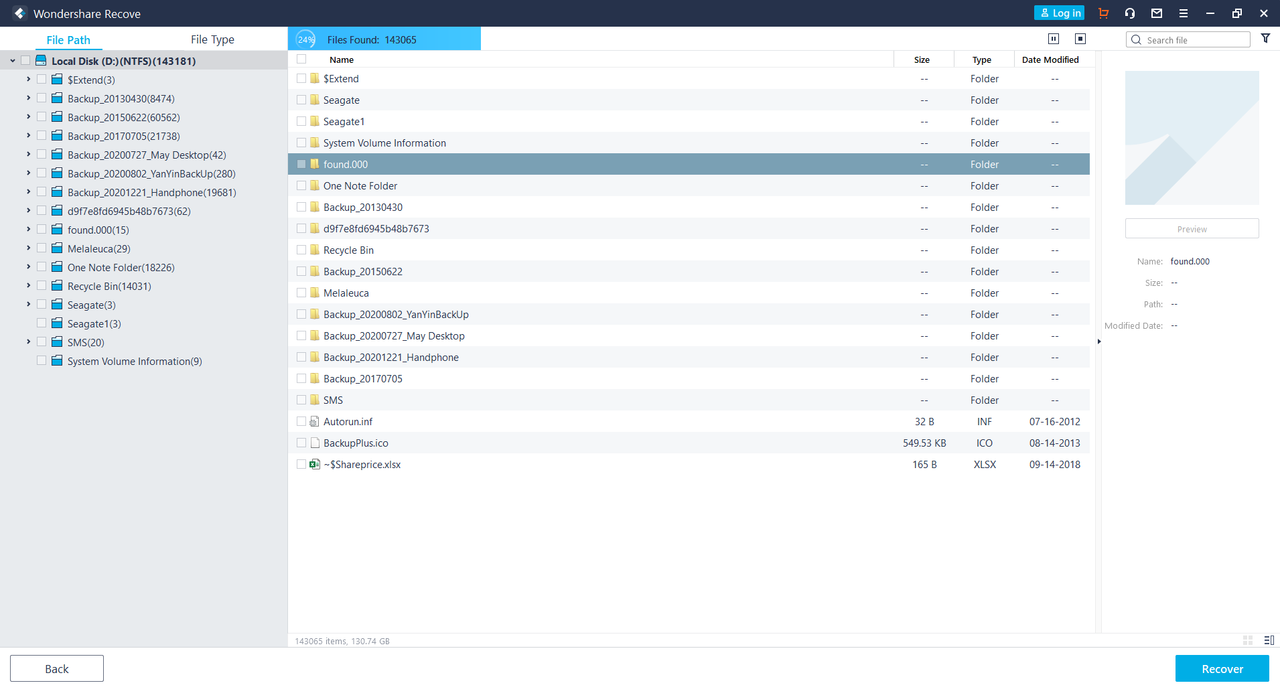This screenshot has width=1280, height=689.
Task: Switch to File Path tab
Action: coord(68,40)
